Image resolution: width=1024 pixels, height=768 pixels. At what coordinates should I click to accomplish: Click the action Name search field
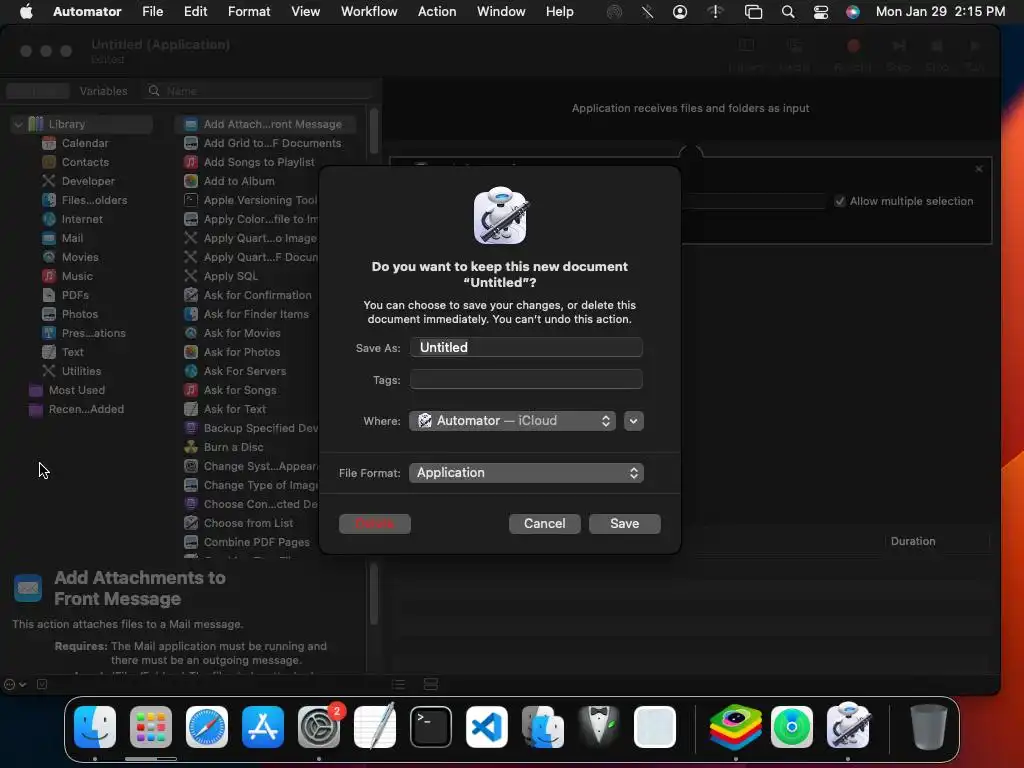point(261,91)
